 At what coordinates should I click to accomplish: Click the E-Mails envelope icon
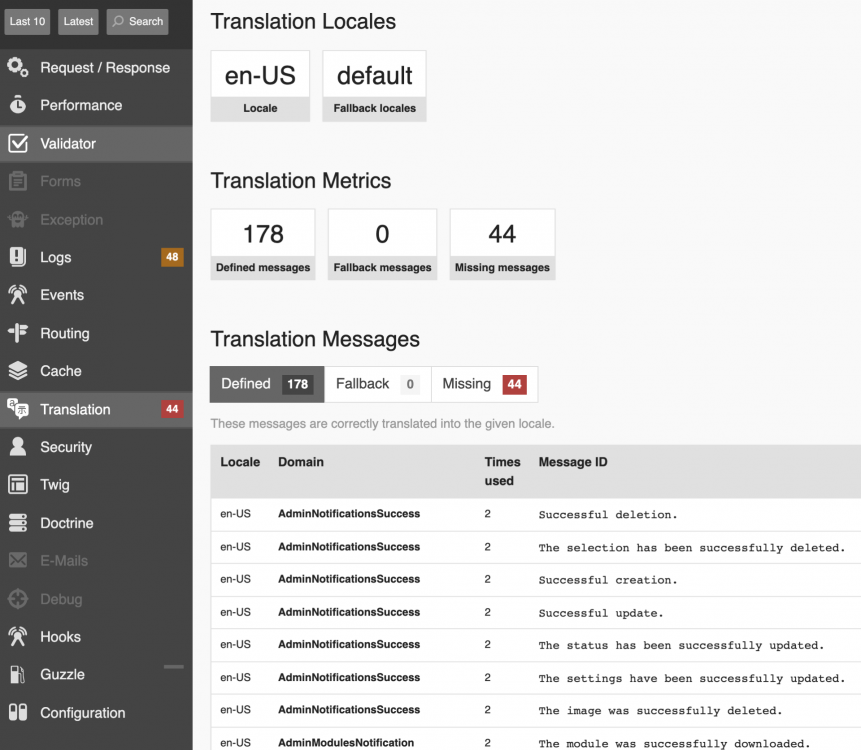click(x=18, y=561)
